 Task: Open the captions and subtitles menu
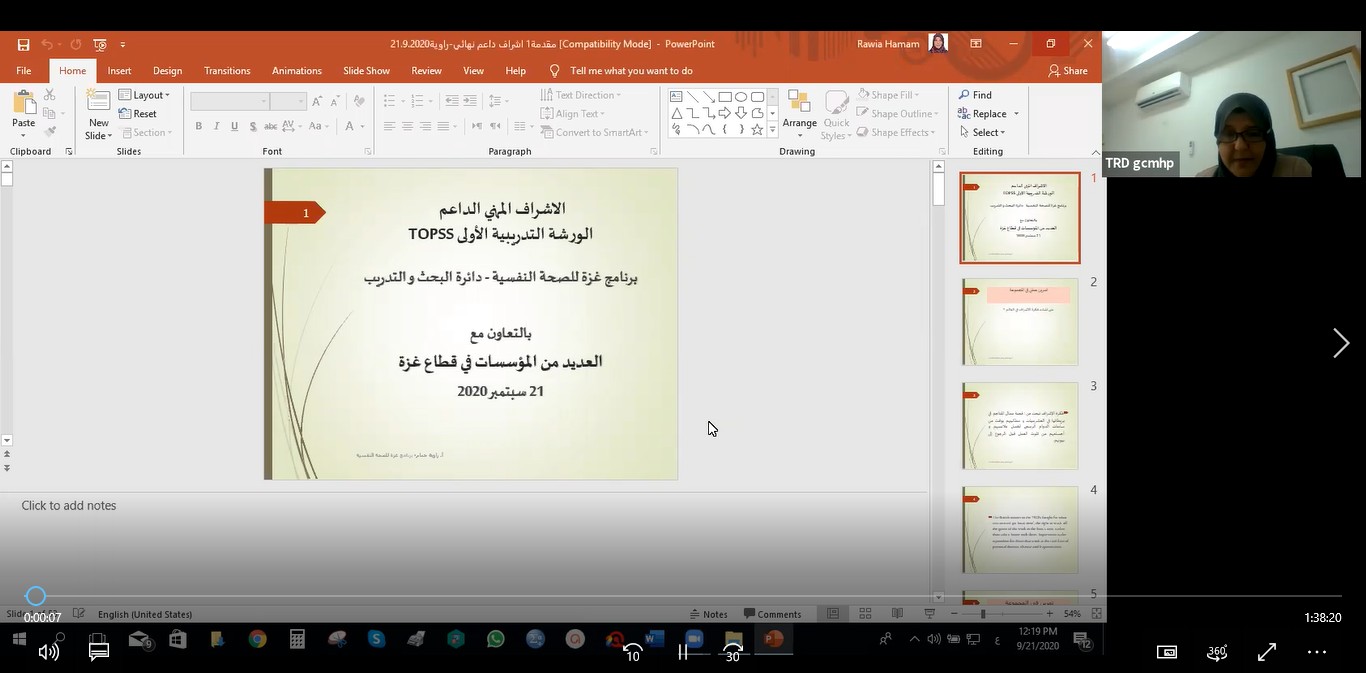[99, 652]
